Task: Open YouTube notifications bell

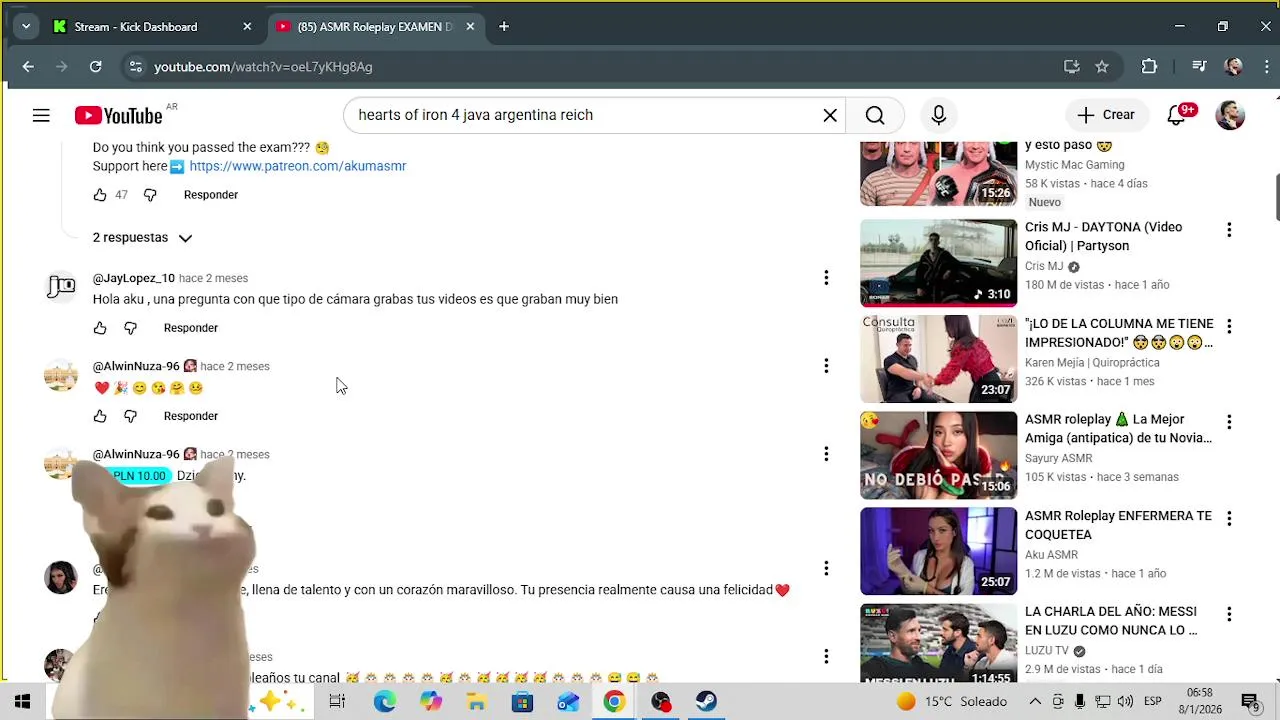Action: [x=1177, y=115]
